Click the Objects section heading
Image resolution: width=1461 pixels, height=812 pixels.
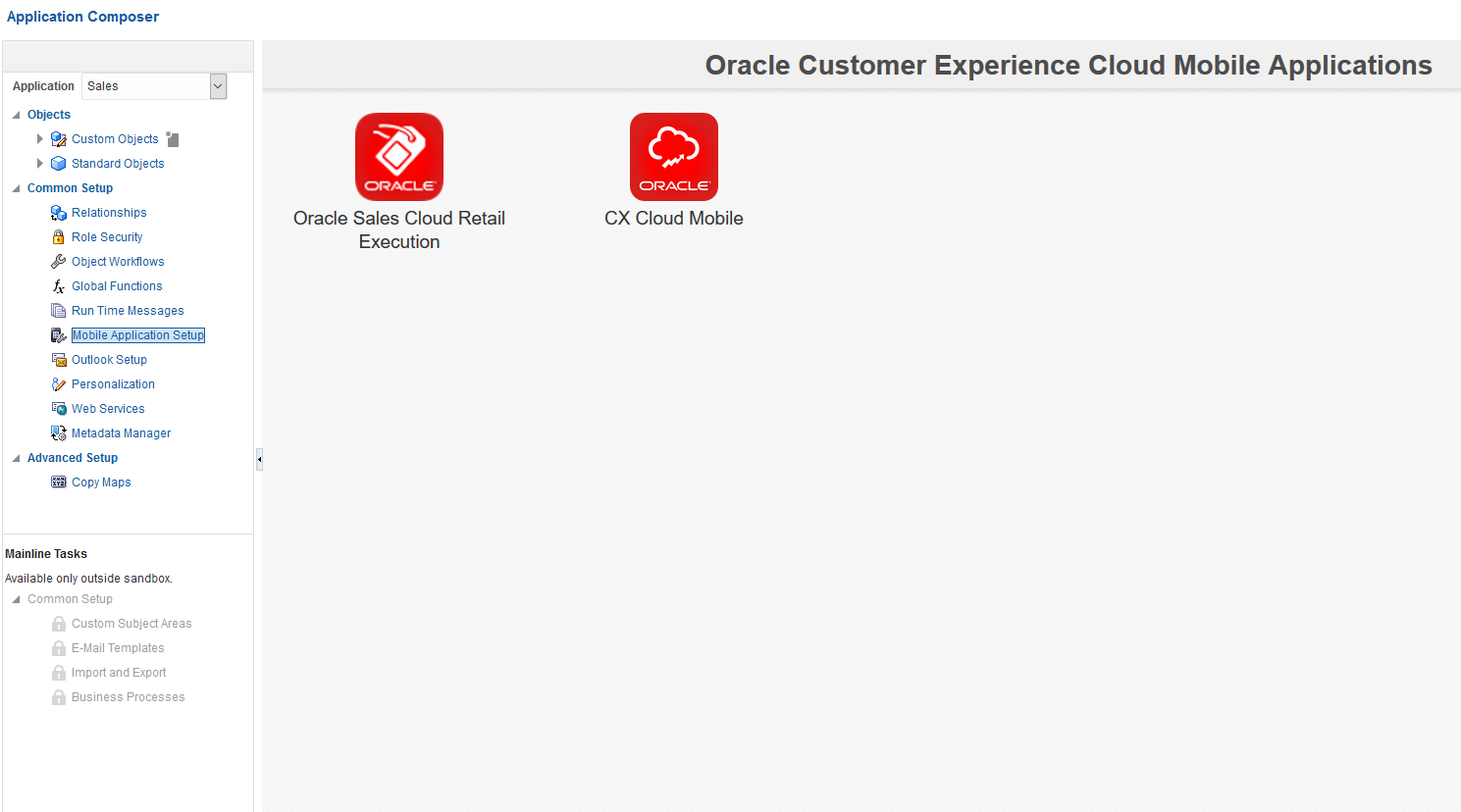tap(49, 115)
